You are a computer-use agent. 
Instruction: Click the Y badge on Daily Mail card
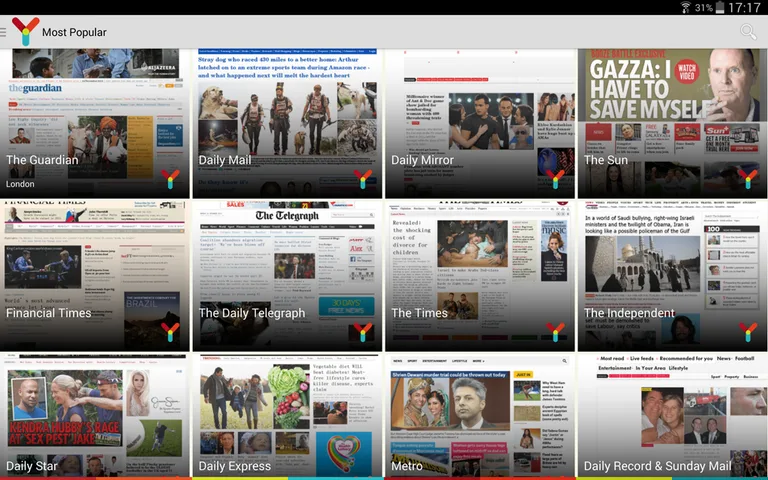(363, 179)
